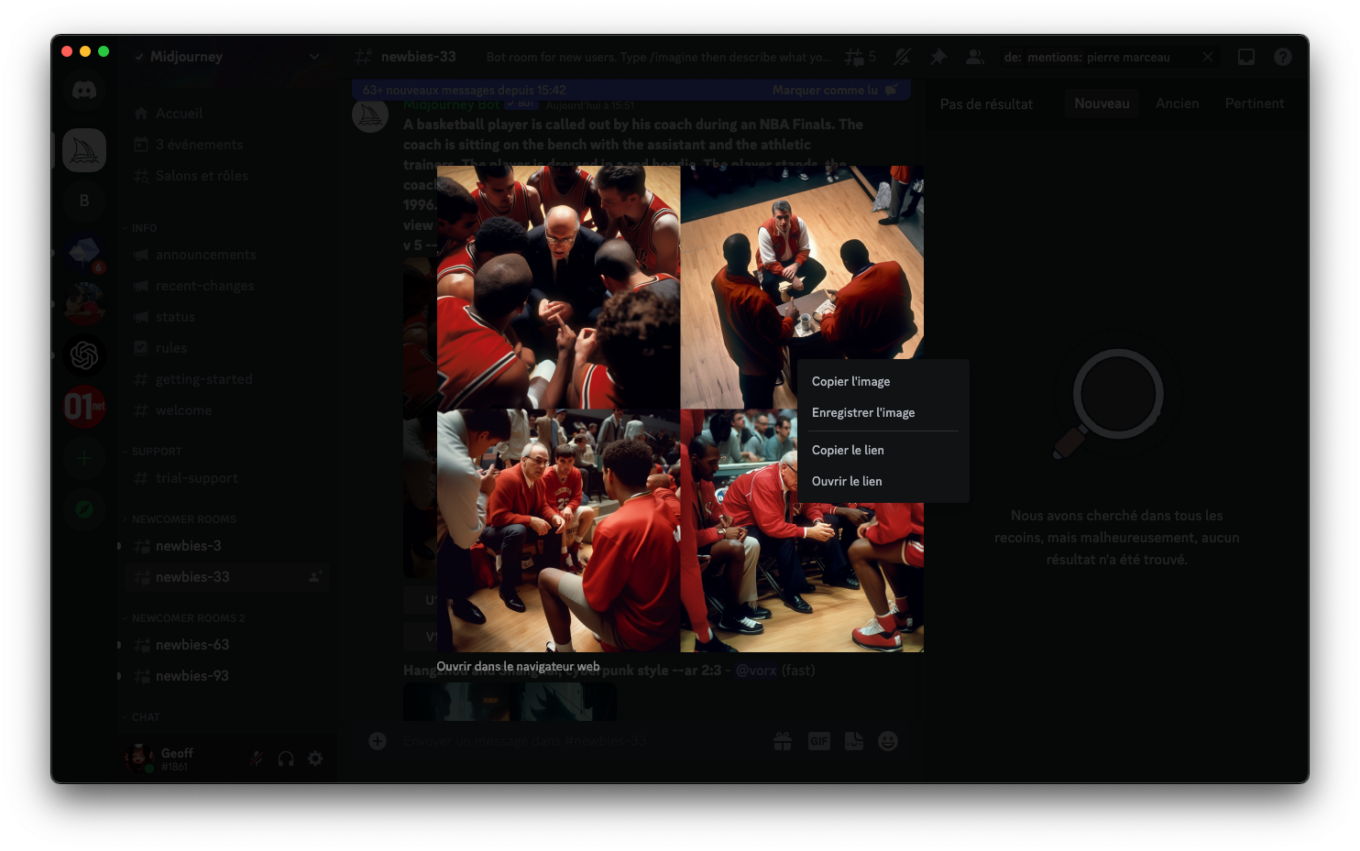Open the OpenAI logo server icon
The height and width of the screenshot is (851, 1360).
[84, 355]
